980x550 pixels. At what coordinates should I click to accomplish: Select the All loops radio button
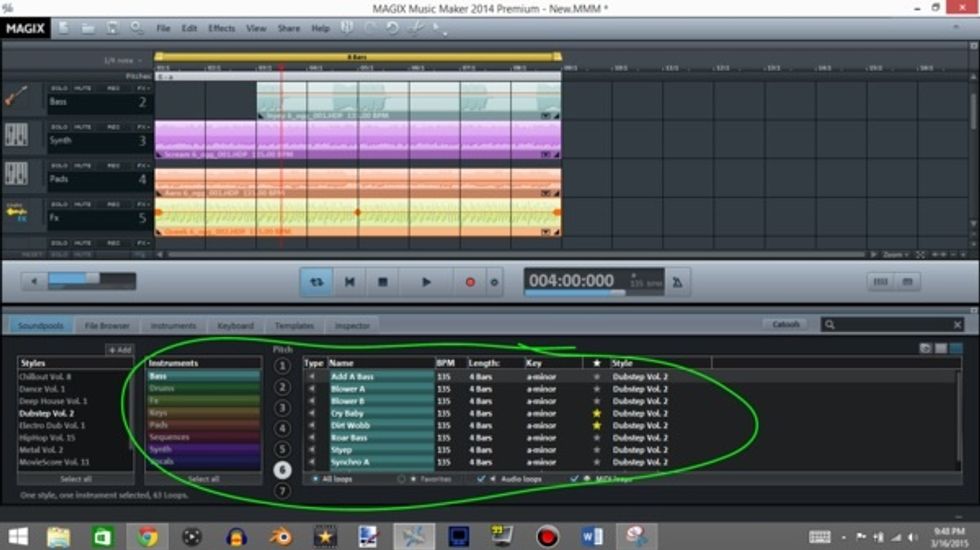click(x=315, y=479)
